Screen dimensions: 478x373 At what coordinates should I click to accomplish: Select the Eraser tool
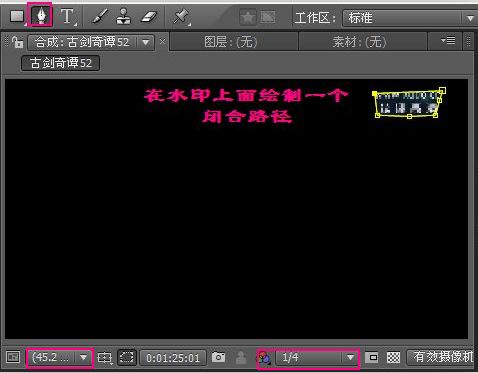coord(149,17)
